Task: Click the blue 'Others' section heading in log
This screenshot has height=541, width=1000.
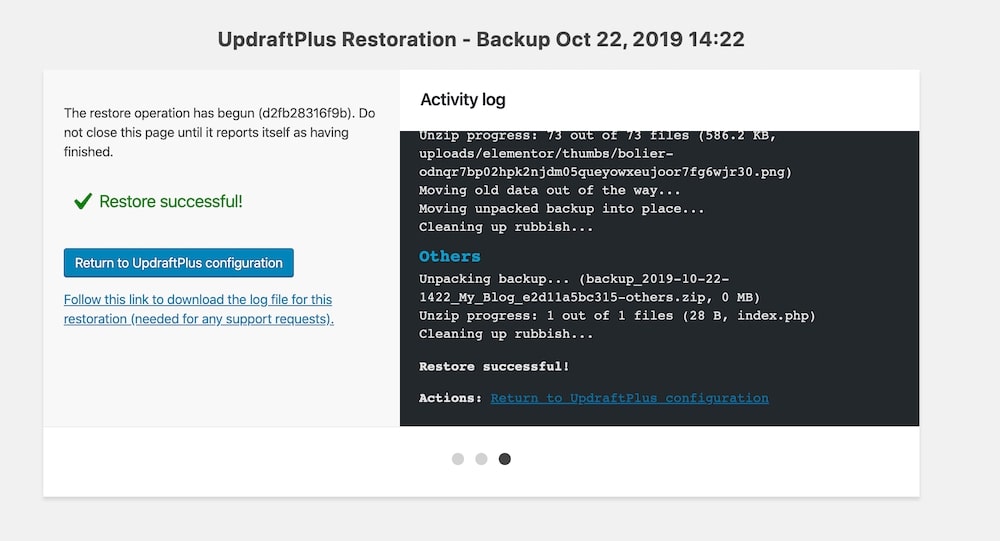Action: coord(450,256)
